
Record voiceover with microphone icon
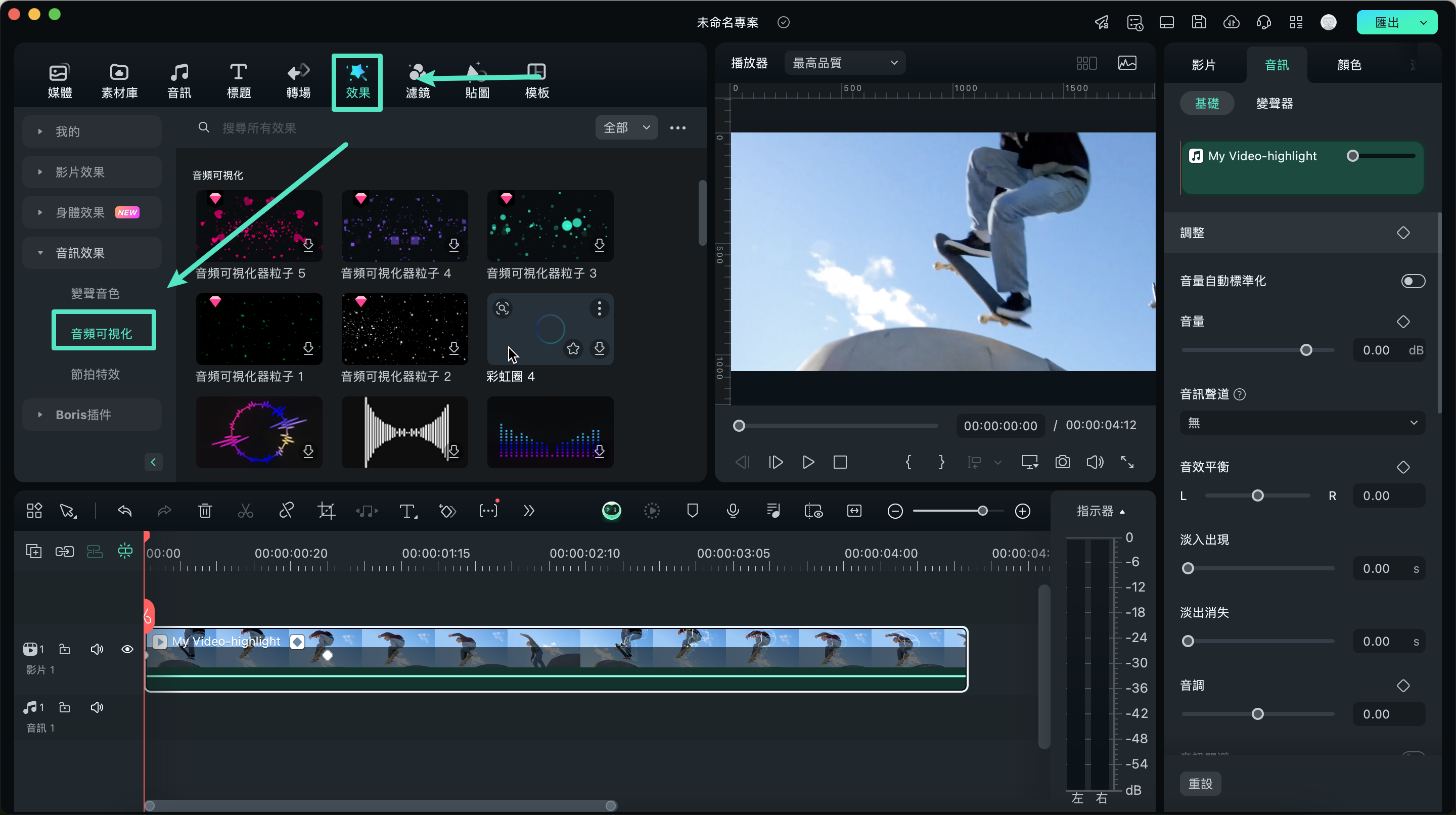point(733,511)
